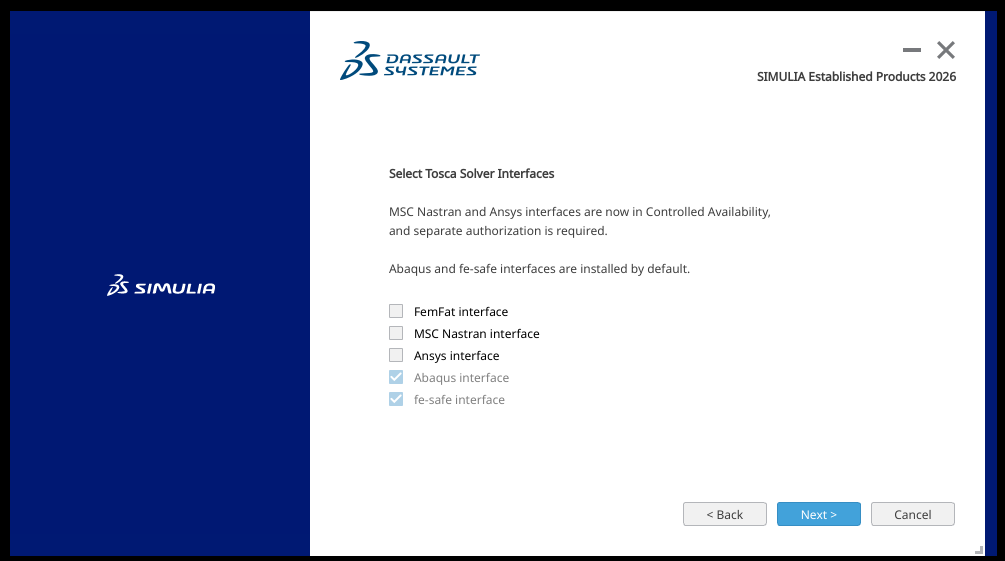Click the SIMULIA logo on blue panel
This screenshot has height=561, width=1005.
click(161, 285)
